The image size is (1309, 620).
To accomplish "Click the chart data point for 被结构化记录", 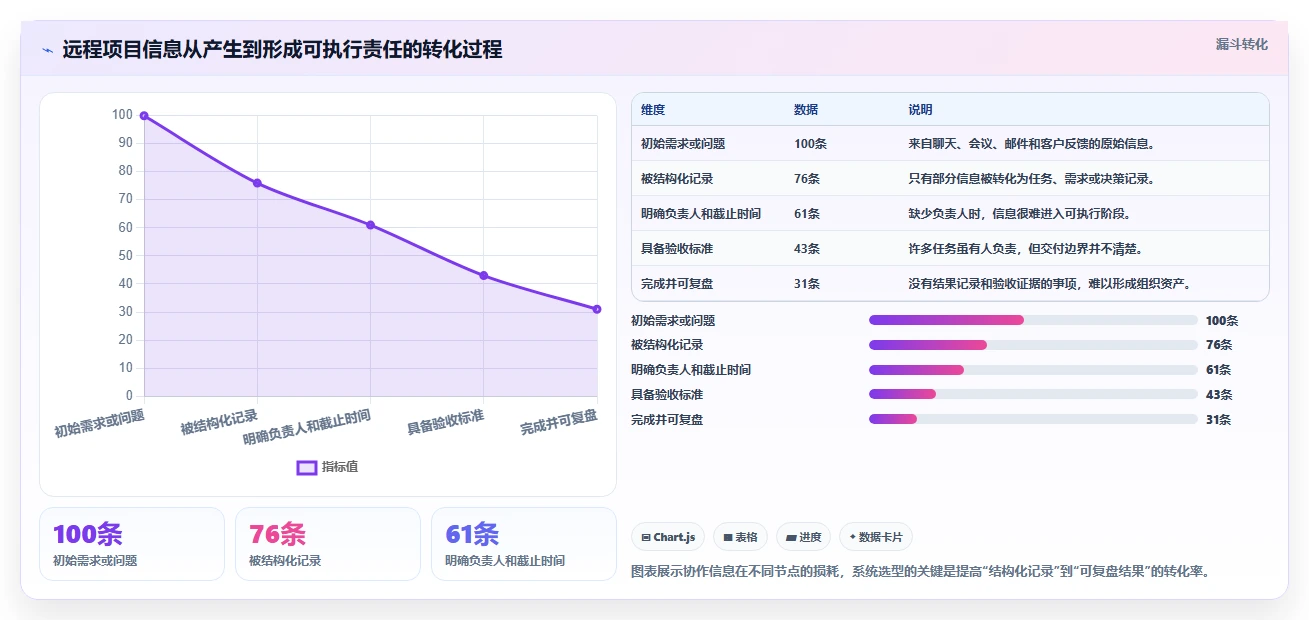I will pos(257,183).
